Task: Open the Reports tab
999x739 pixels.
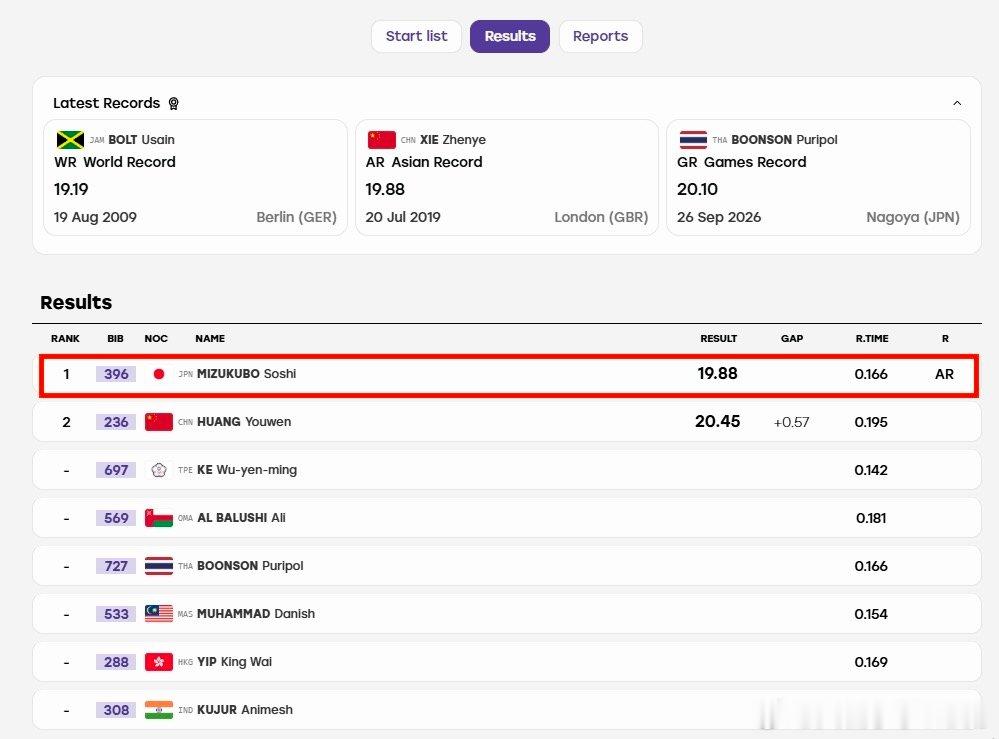Action: pyautogui.click(x=600, y=36)
